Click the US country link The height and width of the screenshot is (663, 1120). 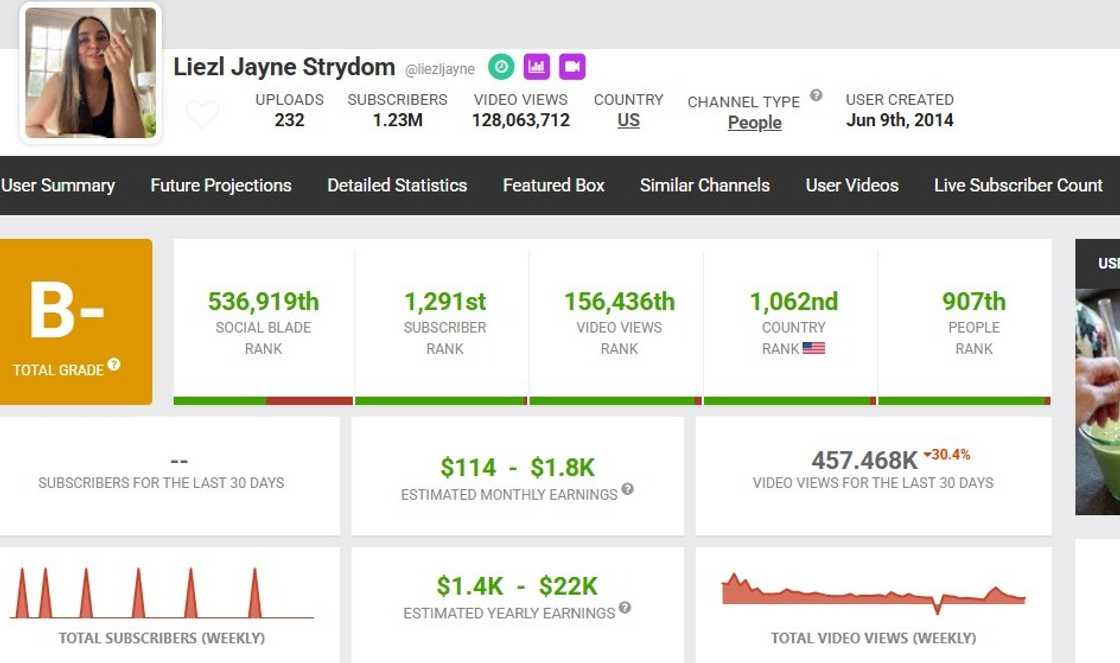(628, 121)
